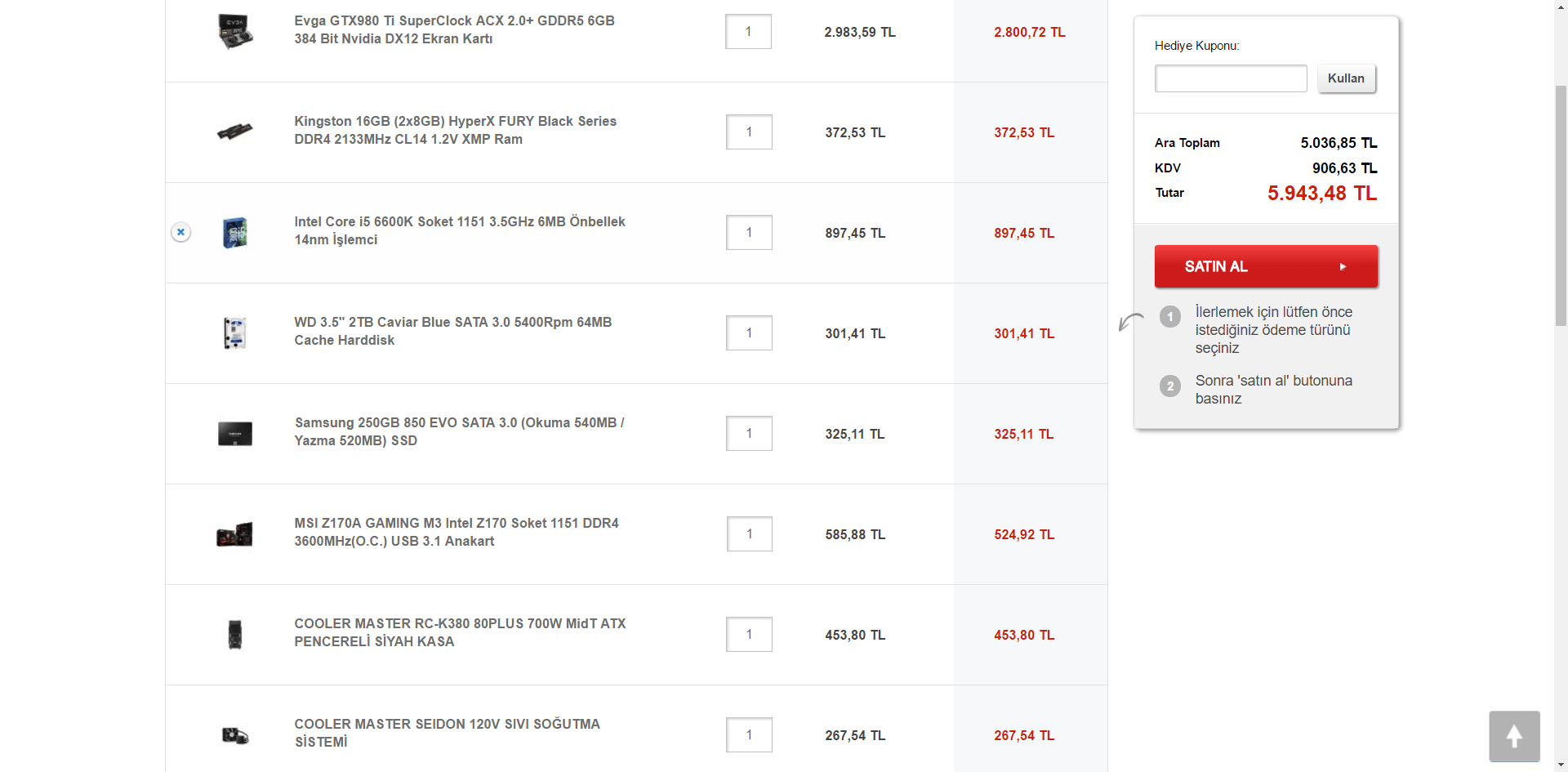Open the WD Caviar Blue harddisk thumbnail
Viewport: 1568px width, 772px height.
click(235, 333)
